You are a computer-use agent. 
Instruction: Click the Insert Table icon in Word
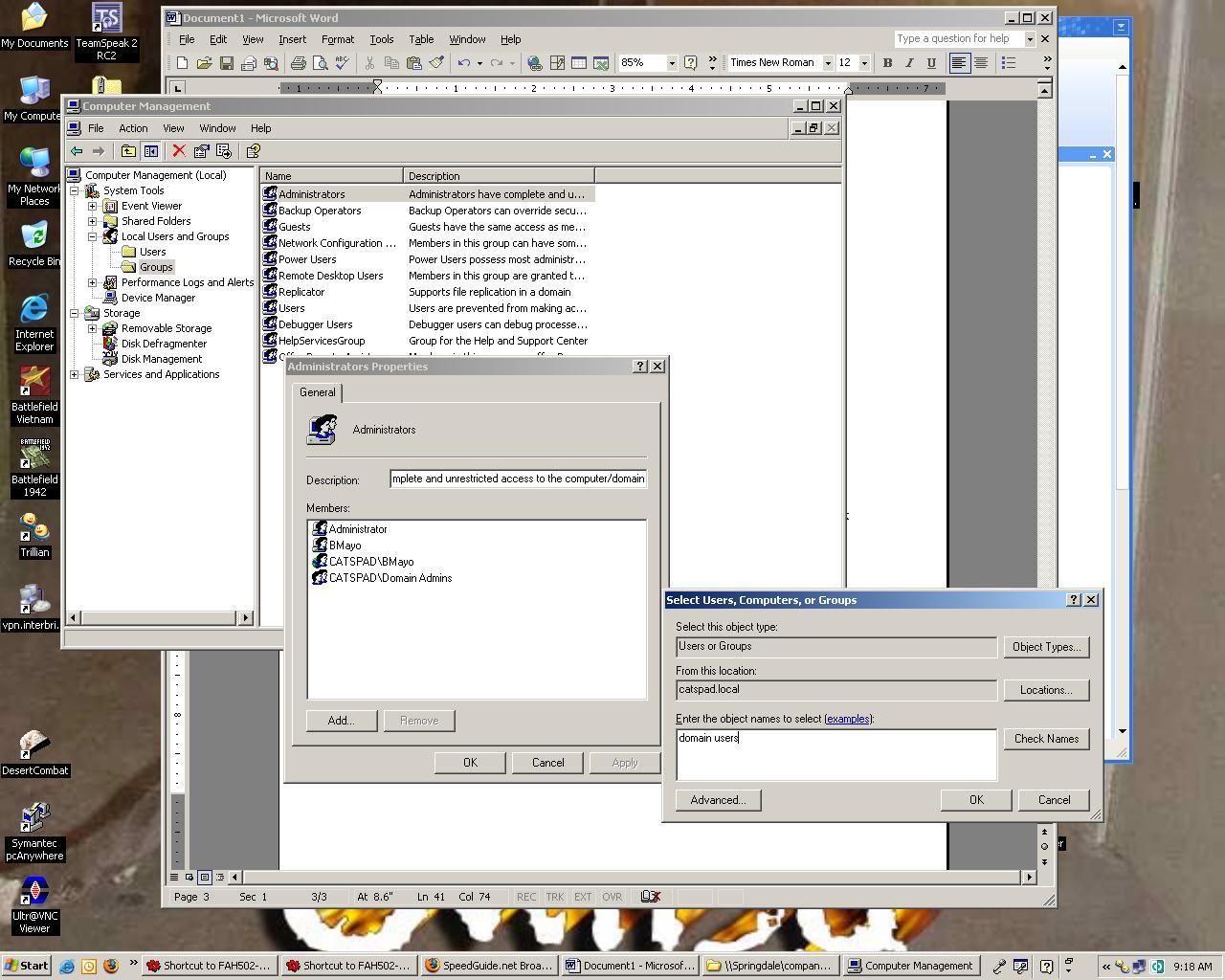(579, 63)
